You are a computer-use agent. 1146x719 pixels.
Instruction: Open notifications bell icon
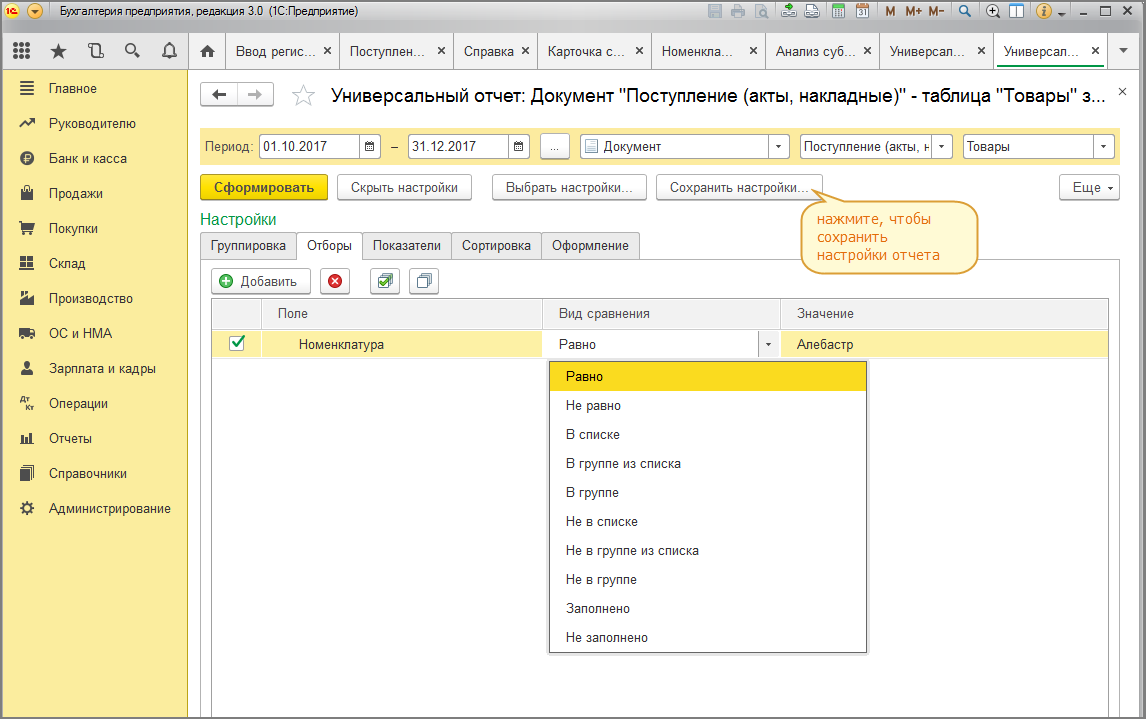[169, 51]
